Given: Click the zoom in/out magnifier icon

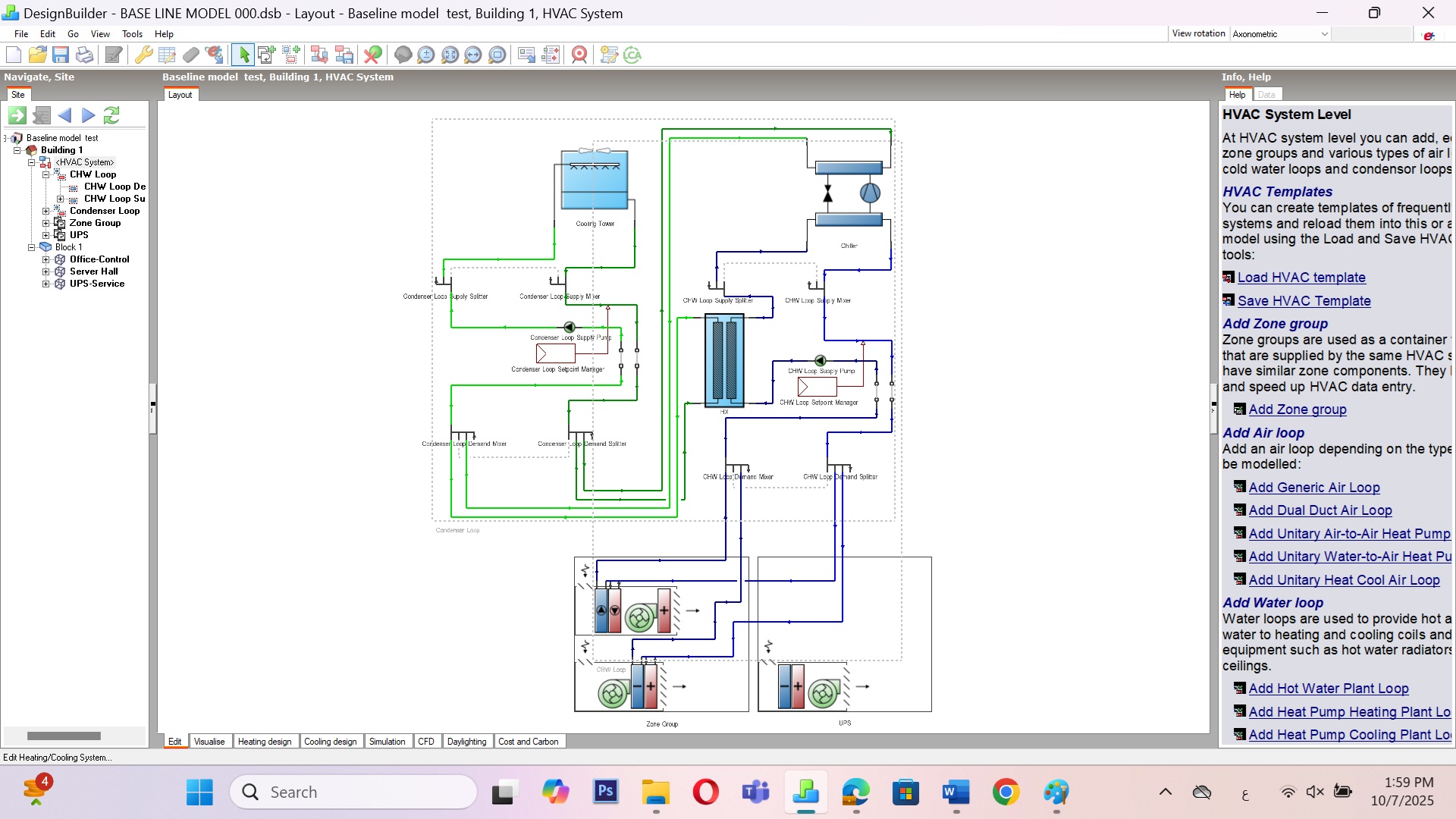Looking at the screenshot, I should (x=426, y=55).
